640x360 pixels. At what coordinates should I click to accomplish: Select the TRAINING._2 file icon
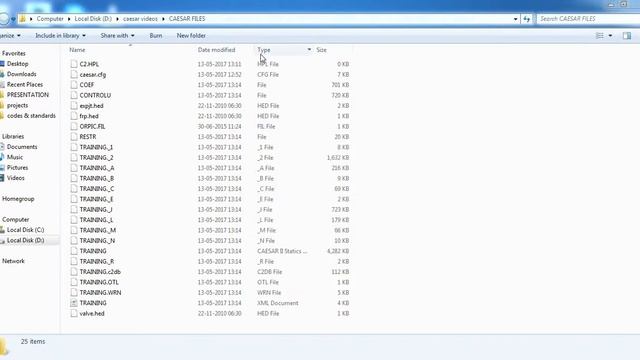(74, 158)
